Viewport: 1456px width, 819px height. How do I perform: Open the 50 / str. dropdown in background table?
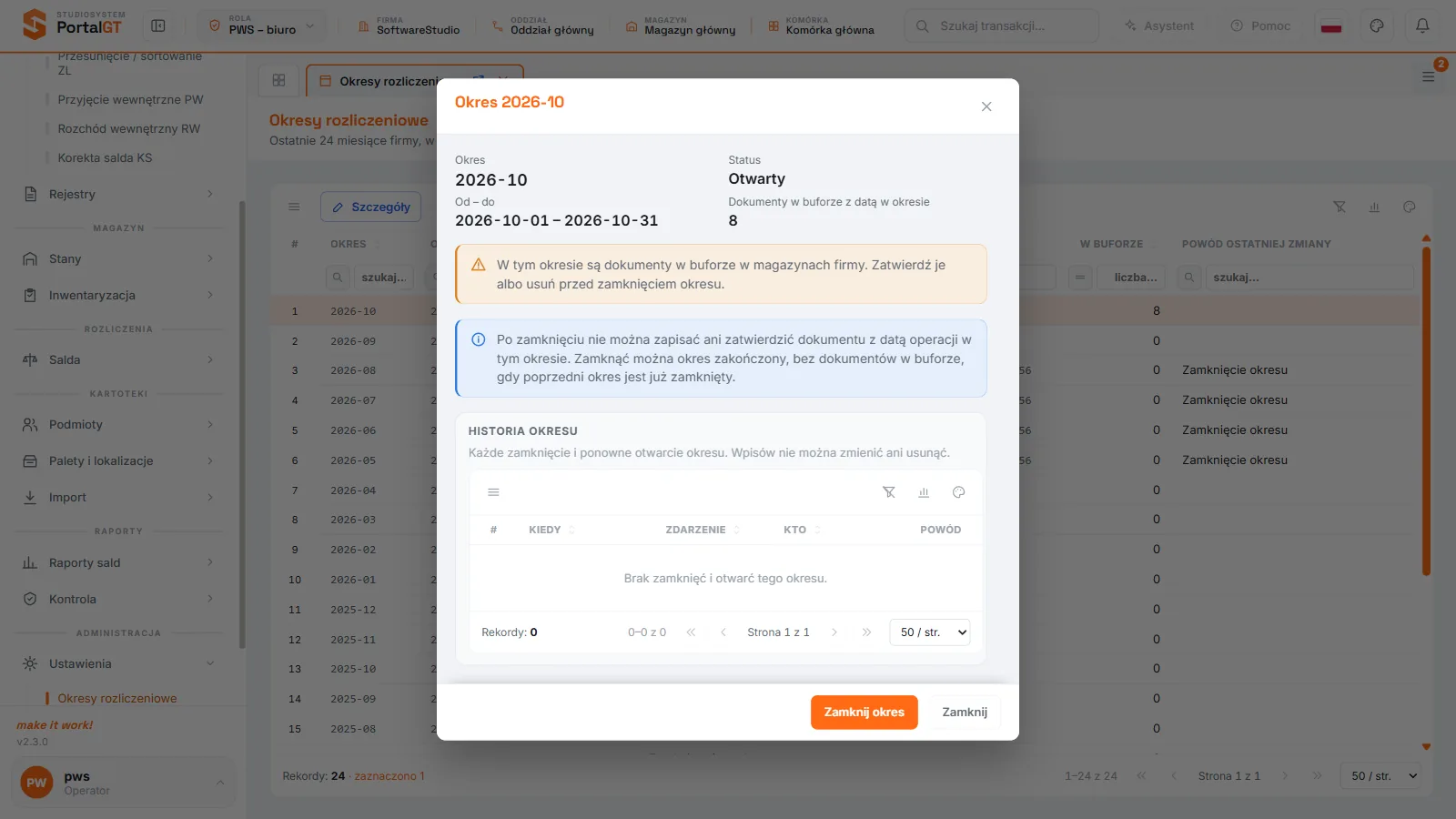tap(1380, 776)
